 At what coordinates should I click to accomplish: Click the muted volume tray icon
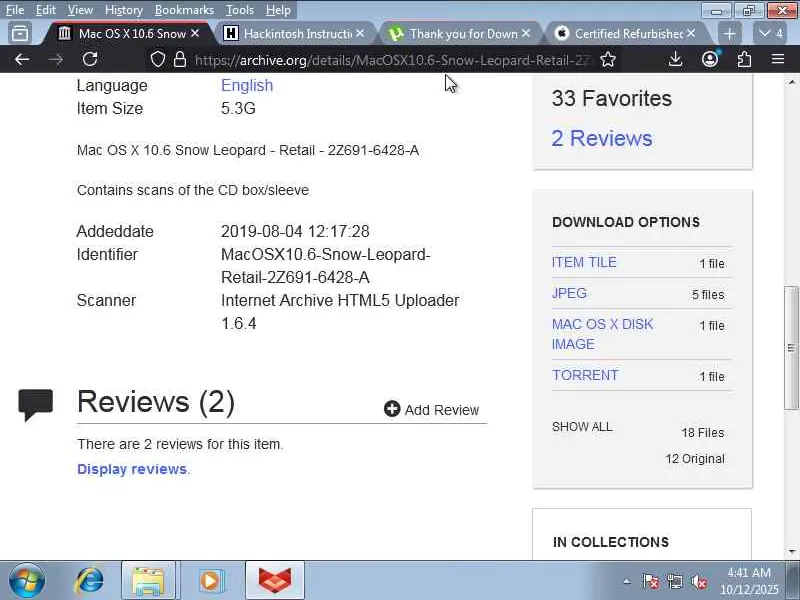click(698, 582)
